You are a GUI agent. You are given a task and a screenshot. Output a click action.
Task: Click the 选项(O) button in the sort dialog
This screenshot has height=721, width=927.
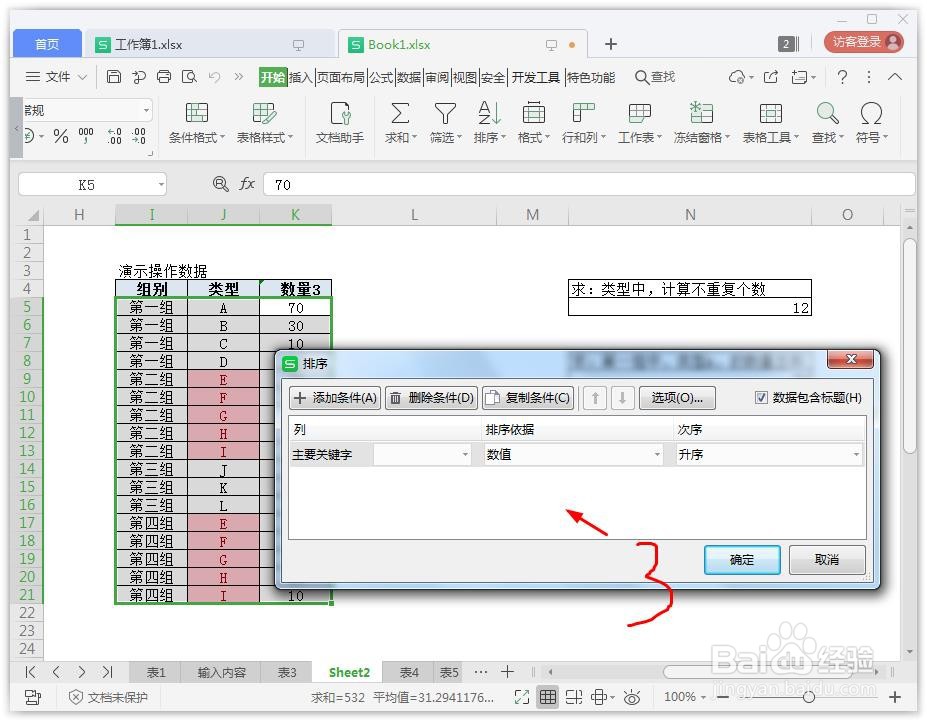click(677, 398)
